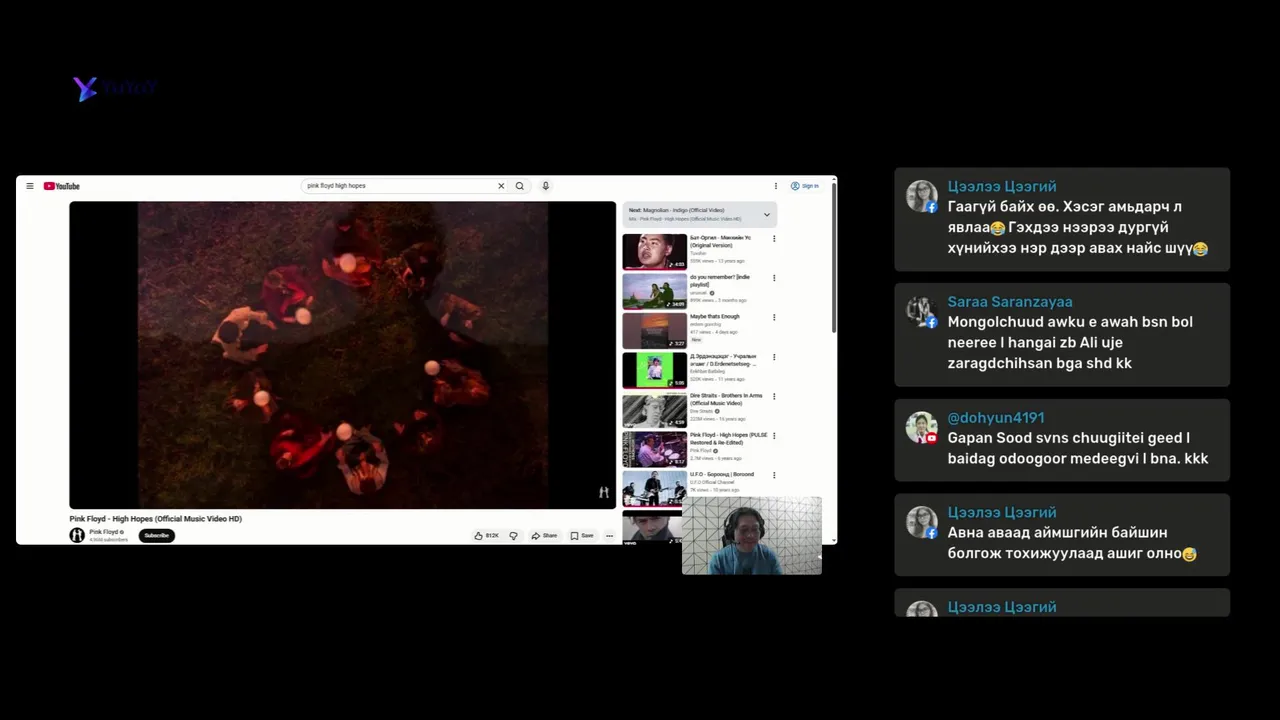The width and height of the screenshot is (1280, 720).
Task: Click the '@dohyun4191' chat username
Action: (996, 418)
